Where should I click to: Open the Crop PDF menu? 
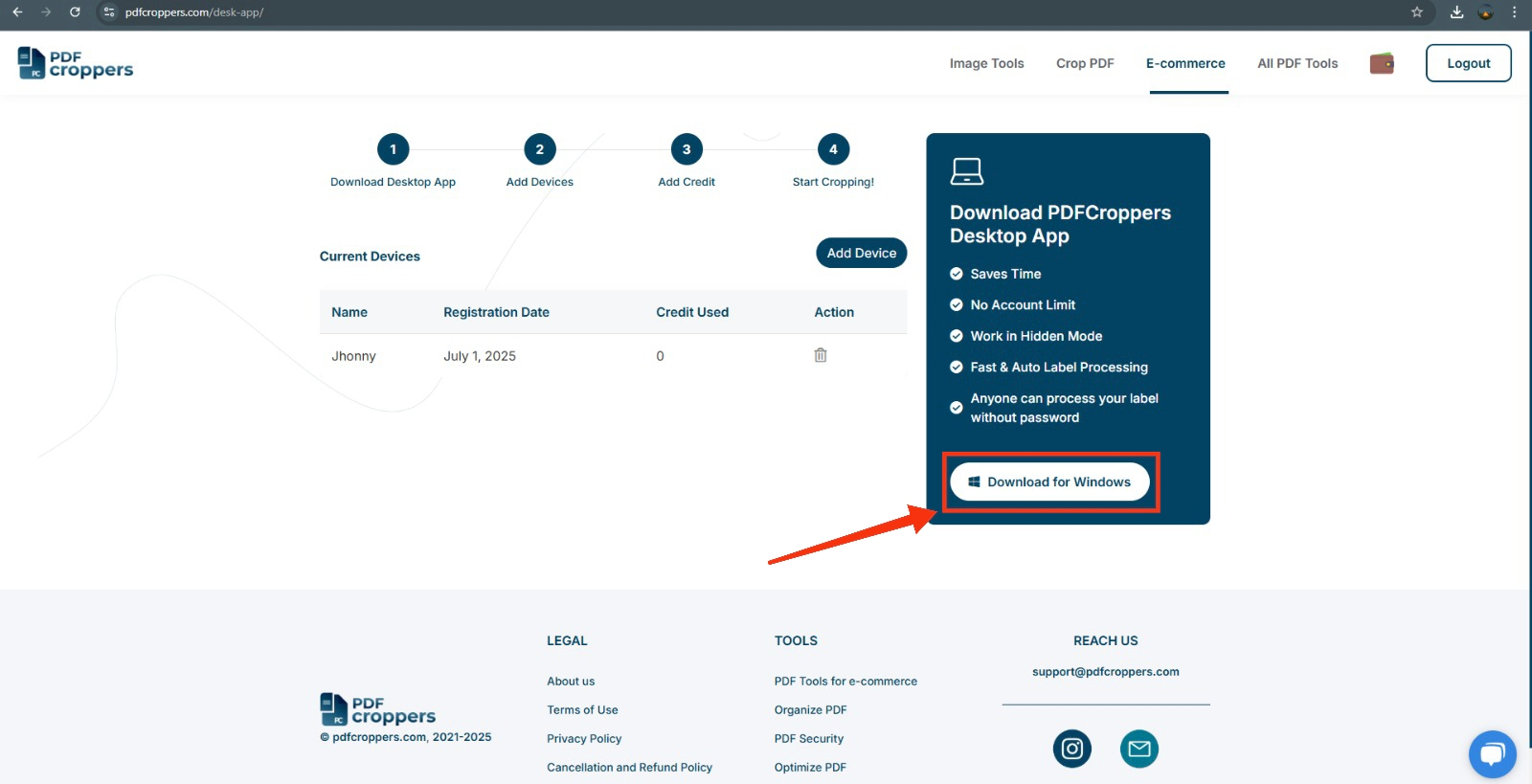(x=1085, y=63)
